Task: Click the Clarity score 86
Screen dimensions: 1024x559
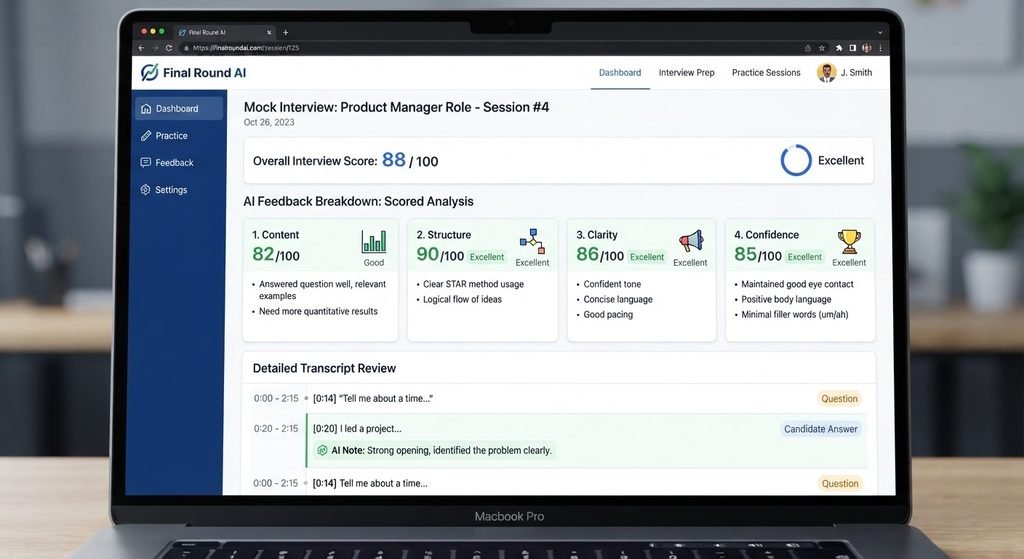Action: pos(587,253)
